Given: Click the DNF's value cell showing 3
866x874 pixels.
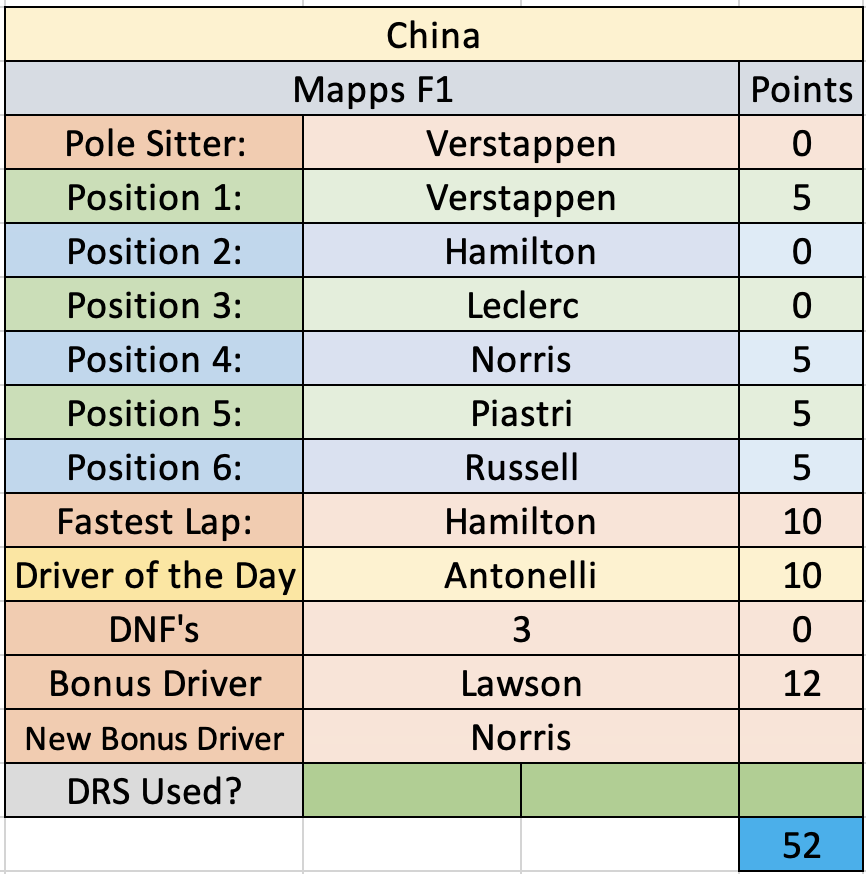Looking at the screenshot, I should pyautogui.click(x=521, y=629).
